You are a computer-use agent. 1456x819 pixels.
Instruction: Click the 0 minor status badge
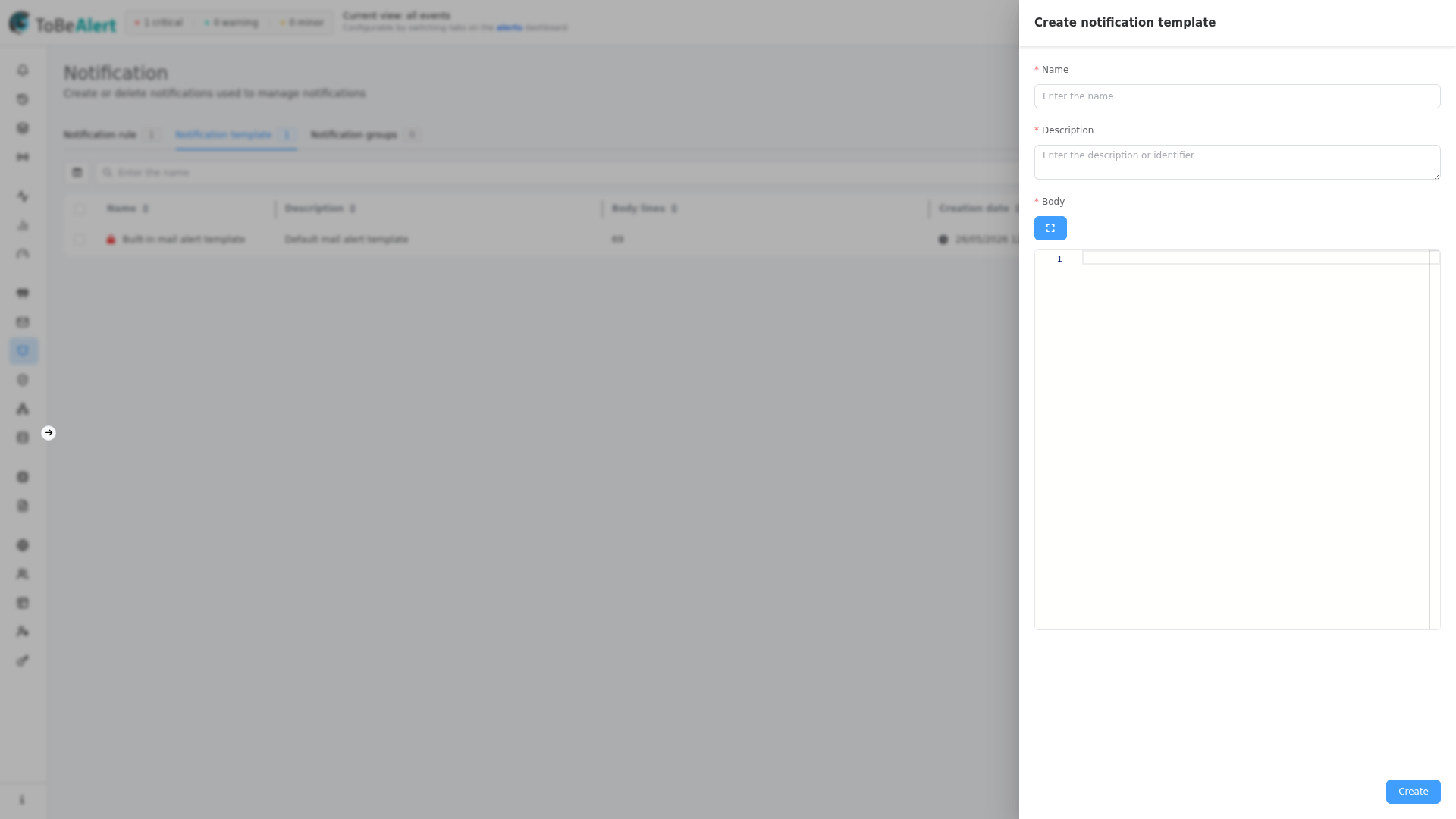[x=302, y=23]
